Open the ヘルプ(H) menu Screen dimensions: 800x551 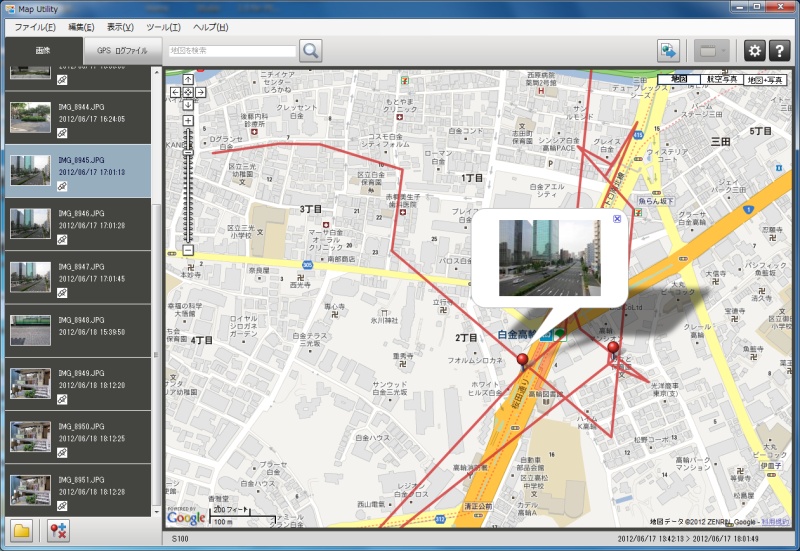(x=211, y=27)
